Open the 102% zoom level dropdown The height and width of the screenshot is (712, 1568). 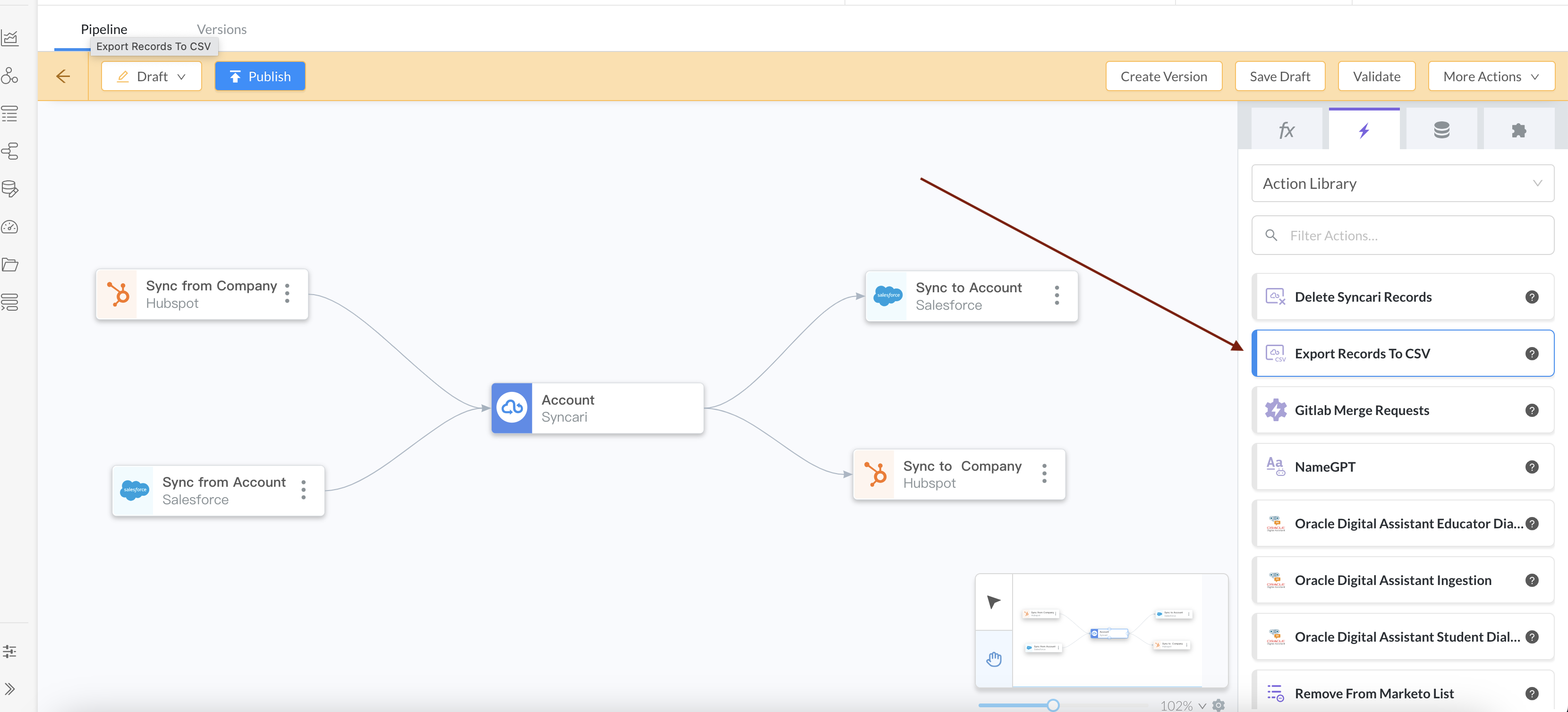click(x=1183, y=705)
